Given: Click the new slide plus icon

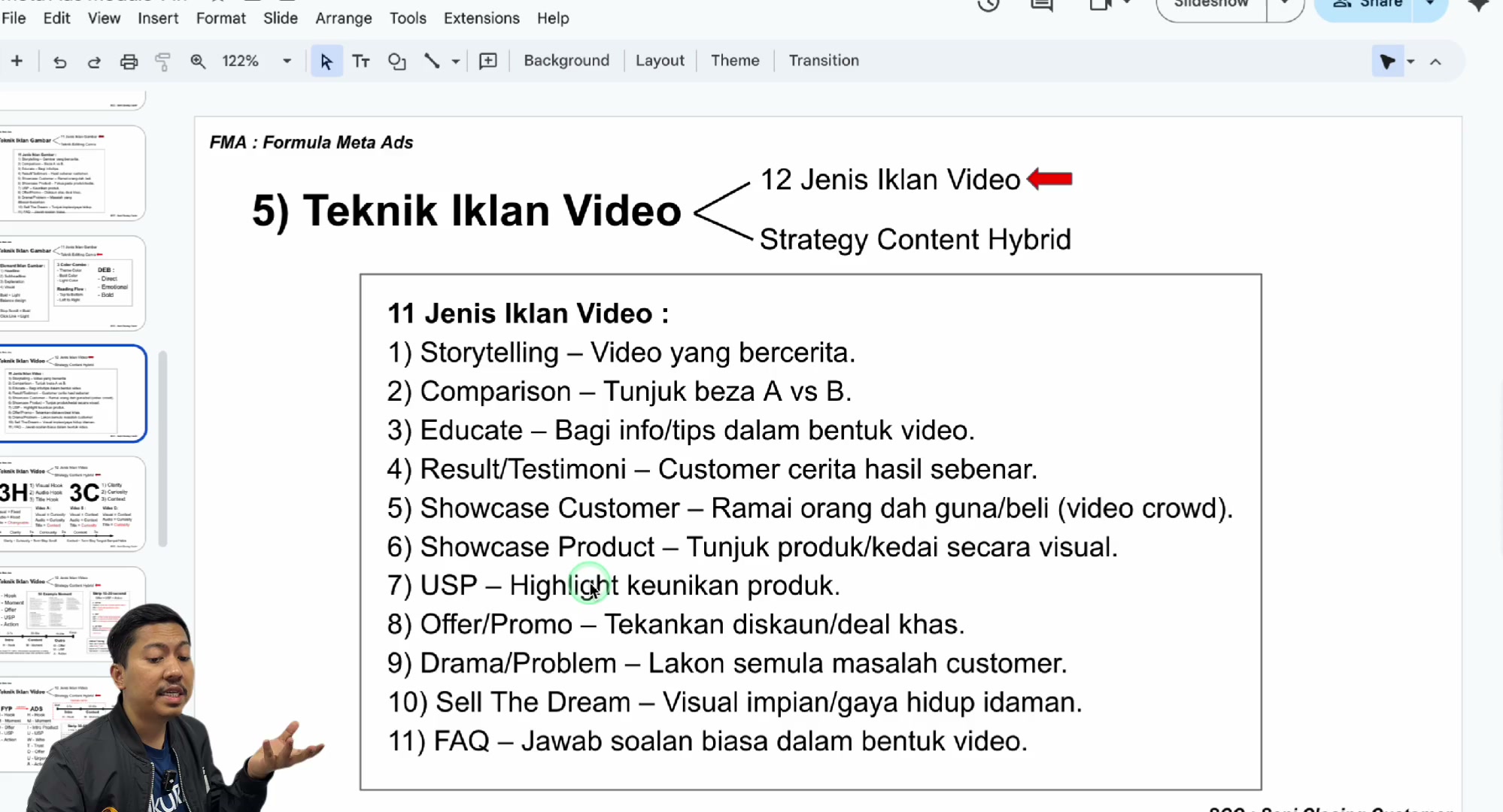Looking at the screenshot, I should 17,61.
